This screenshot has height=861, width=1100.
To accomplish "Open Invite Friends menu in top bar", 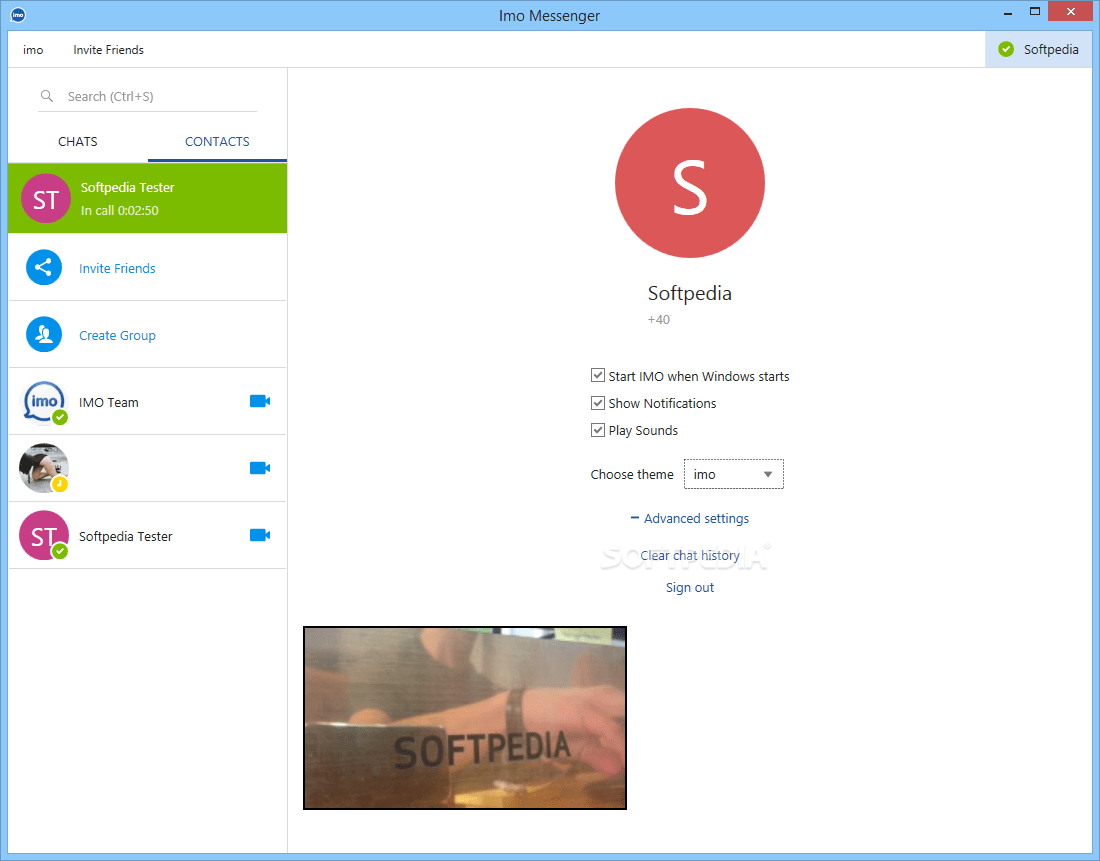I will click(x=109, y=50).
